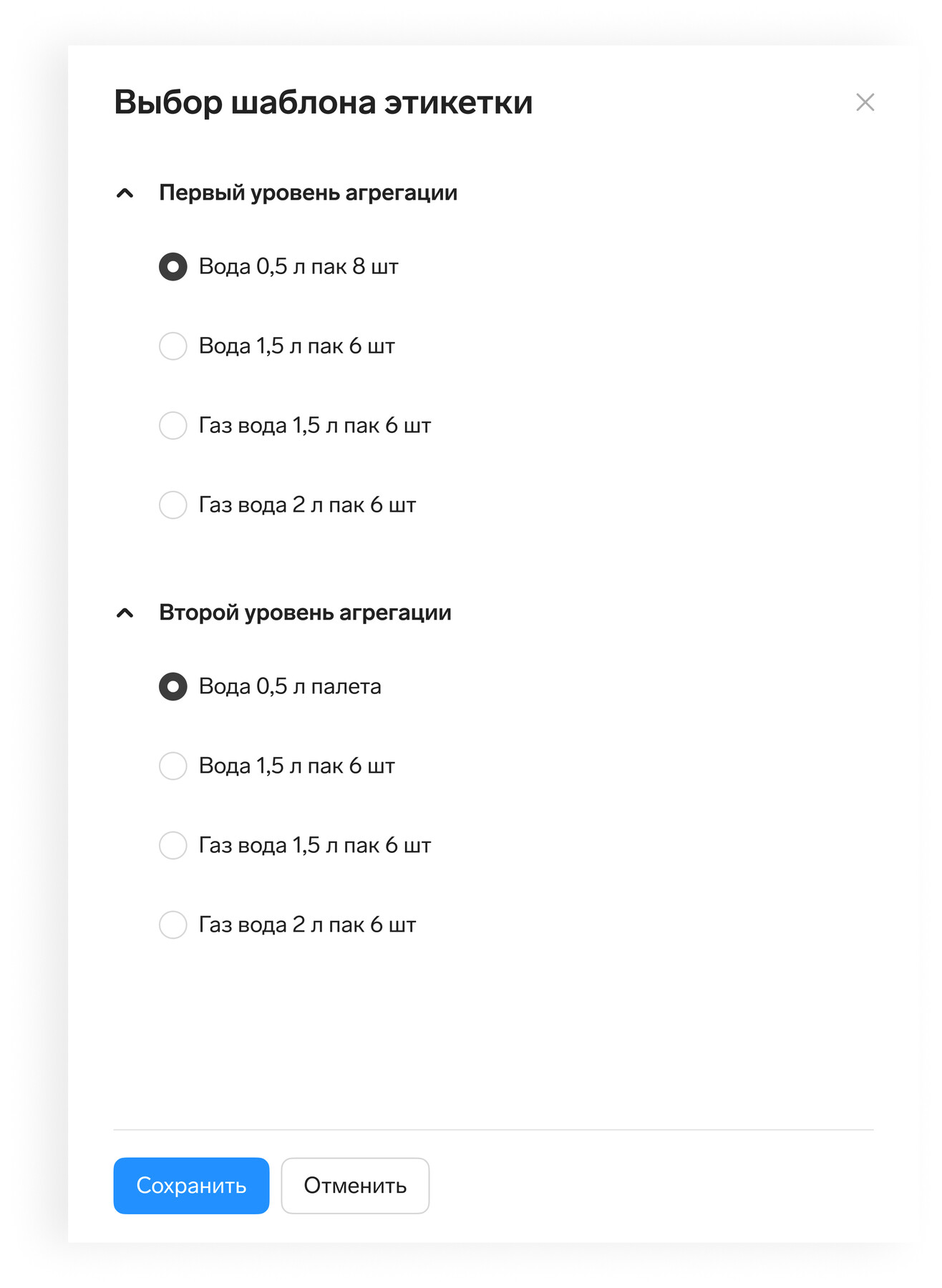942x1288 pixels.
Task: Select second-level Вода 1,5 л пак 6 шт radio
Action: [173, 766]
